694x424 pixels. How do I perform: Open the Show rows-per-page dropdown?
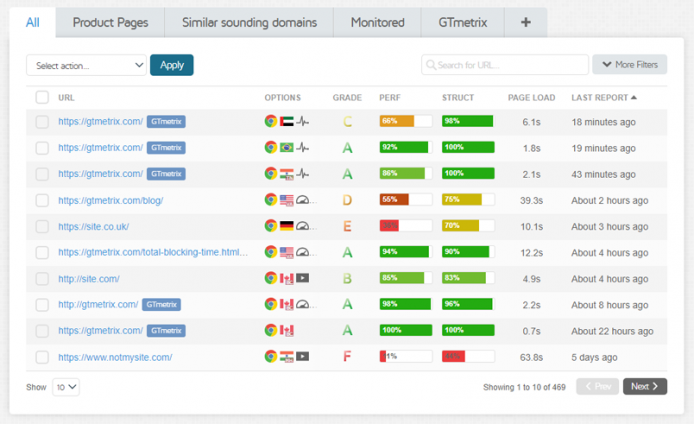coord(66,387)
